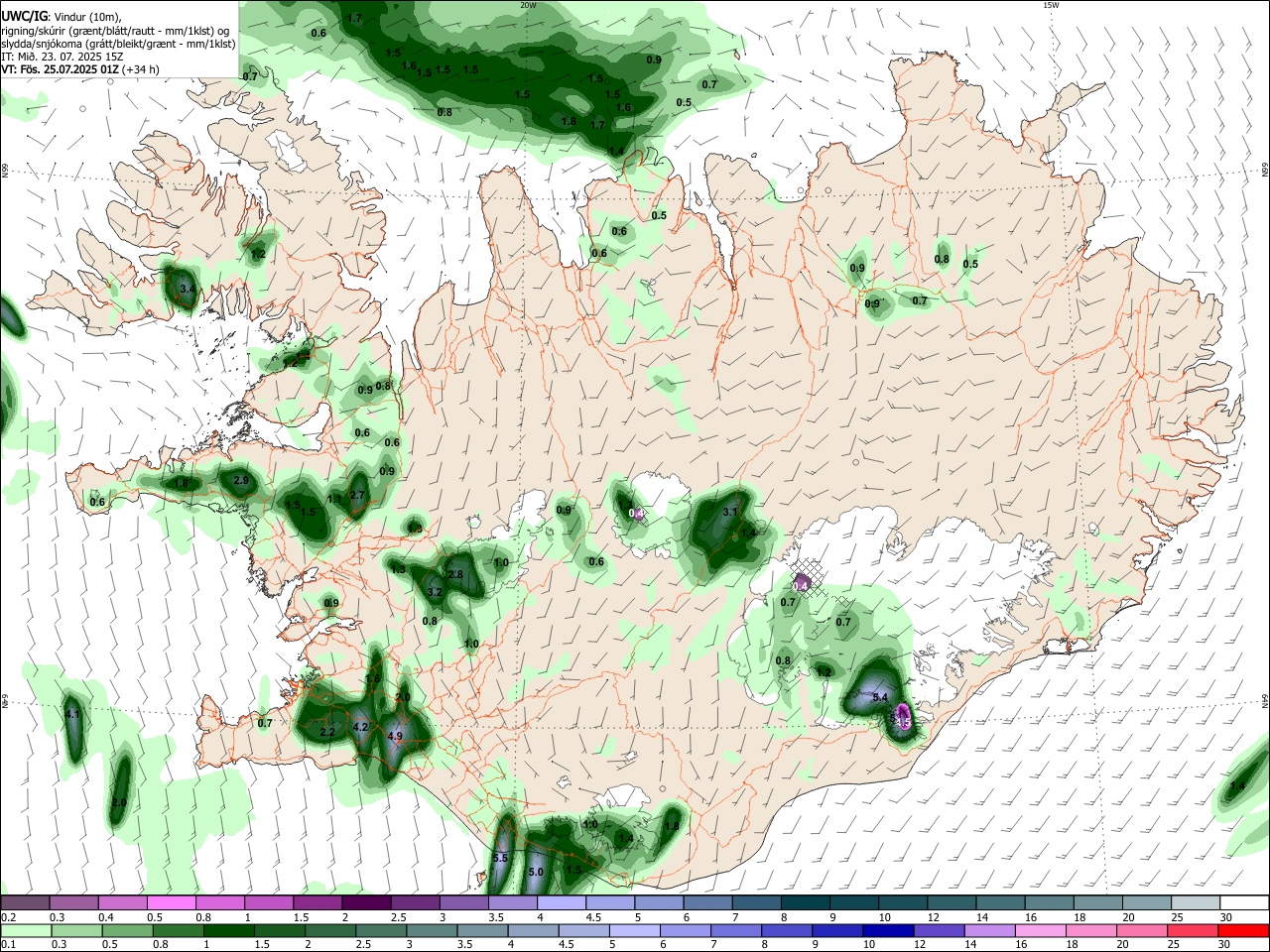This screenshot has height=952, width=1270.
Task: Click the 3.1 value in the central highlands
Action: click(730, 512)
